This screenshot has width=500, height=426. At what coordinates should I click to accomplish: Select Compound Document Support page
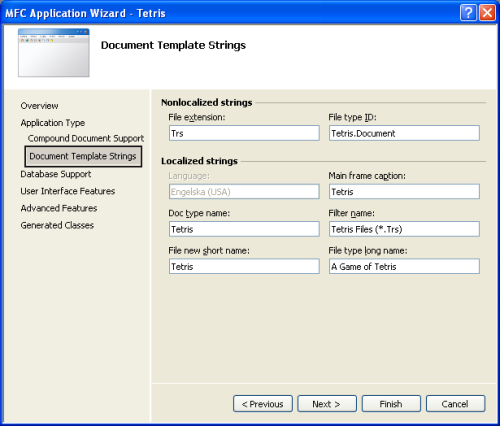pos(86,138)
